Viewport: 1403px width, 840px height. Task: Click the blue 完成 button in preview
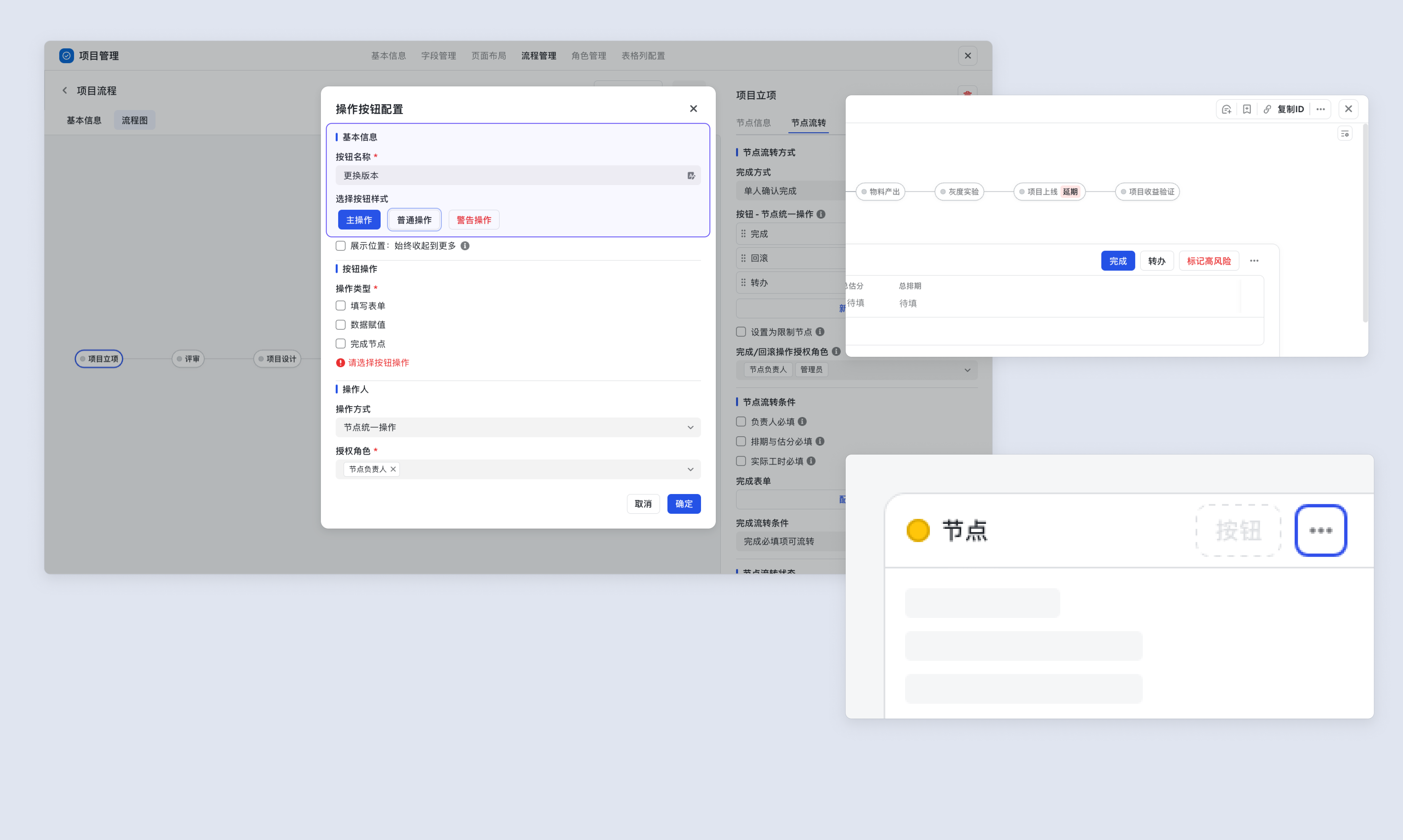click(1118, 261)
